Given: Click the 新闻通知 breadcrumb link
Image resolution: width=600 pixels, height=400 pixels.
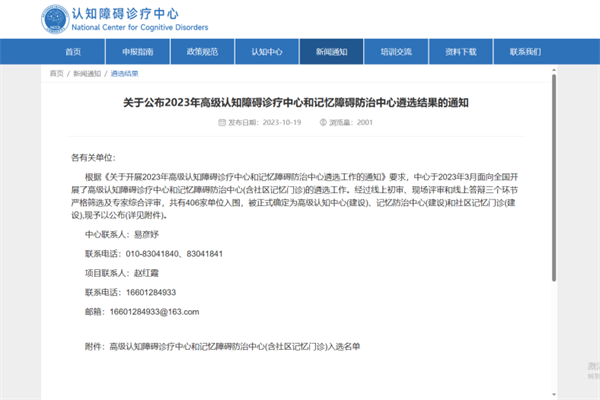Looking at the screenshot, I should [86, 74].
